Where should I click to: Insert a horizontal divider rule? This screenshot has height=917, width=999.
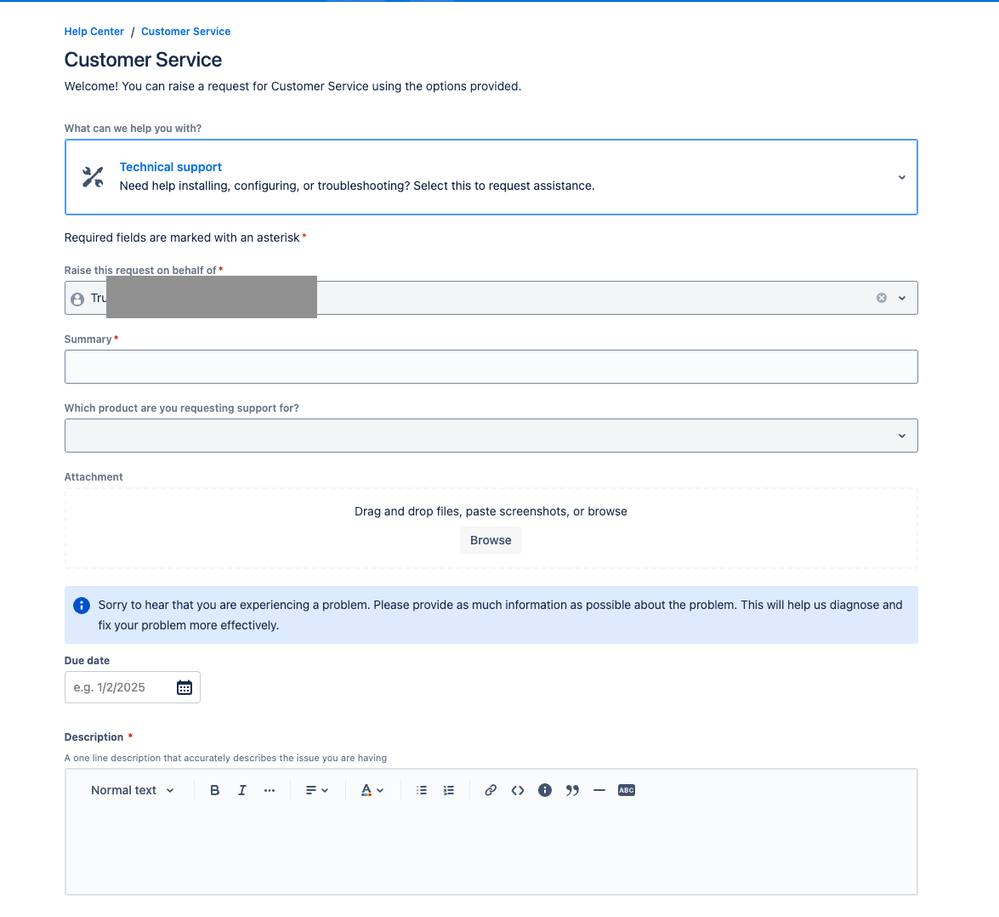click(599, 790)
